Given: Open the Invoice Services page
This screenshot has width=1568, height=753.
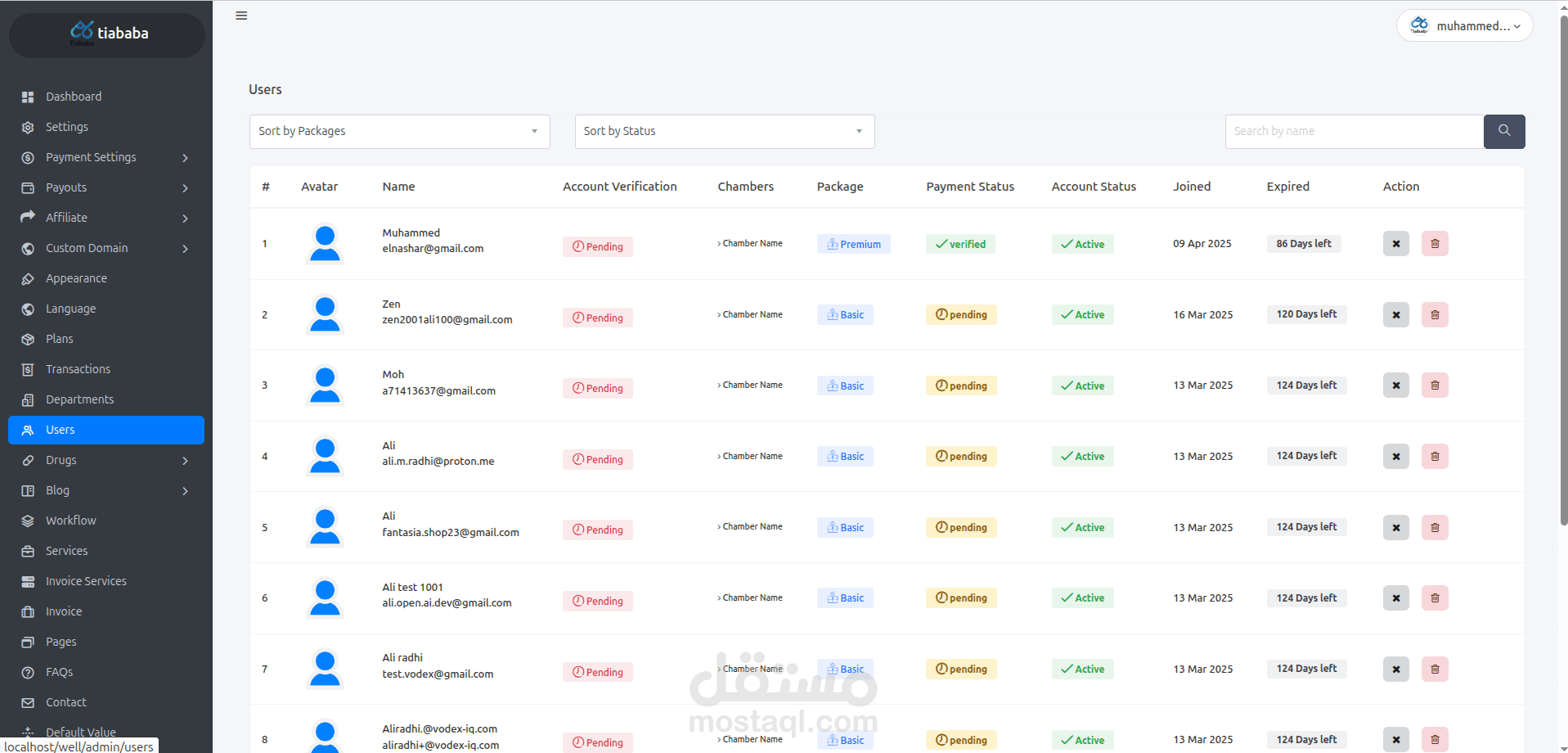Looking at the screenshot, I should (86, 581).
